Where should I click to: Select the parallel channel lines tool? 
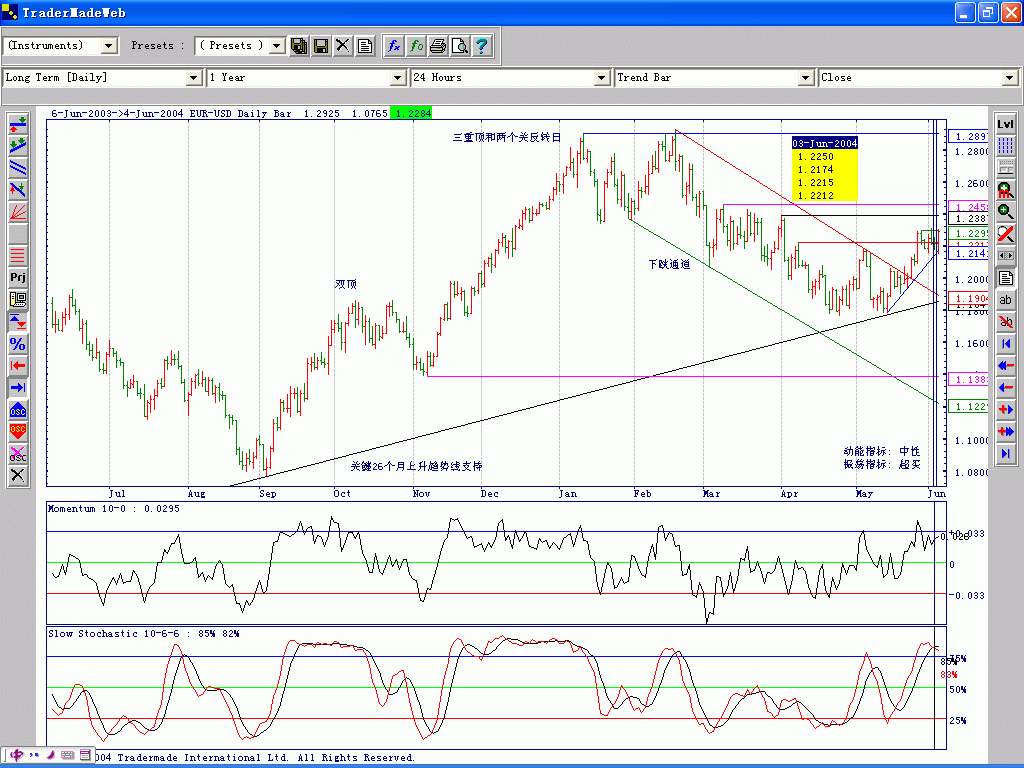pos(18,167)
